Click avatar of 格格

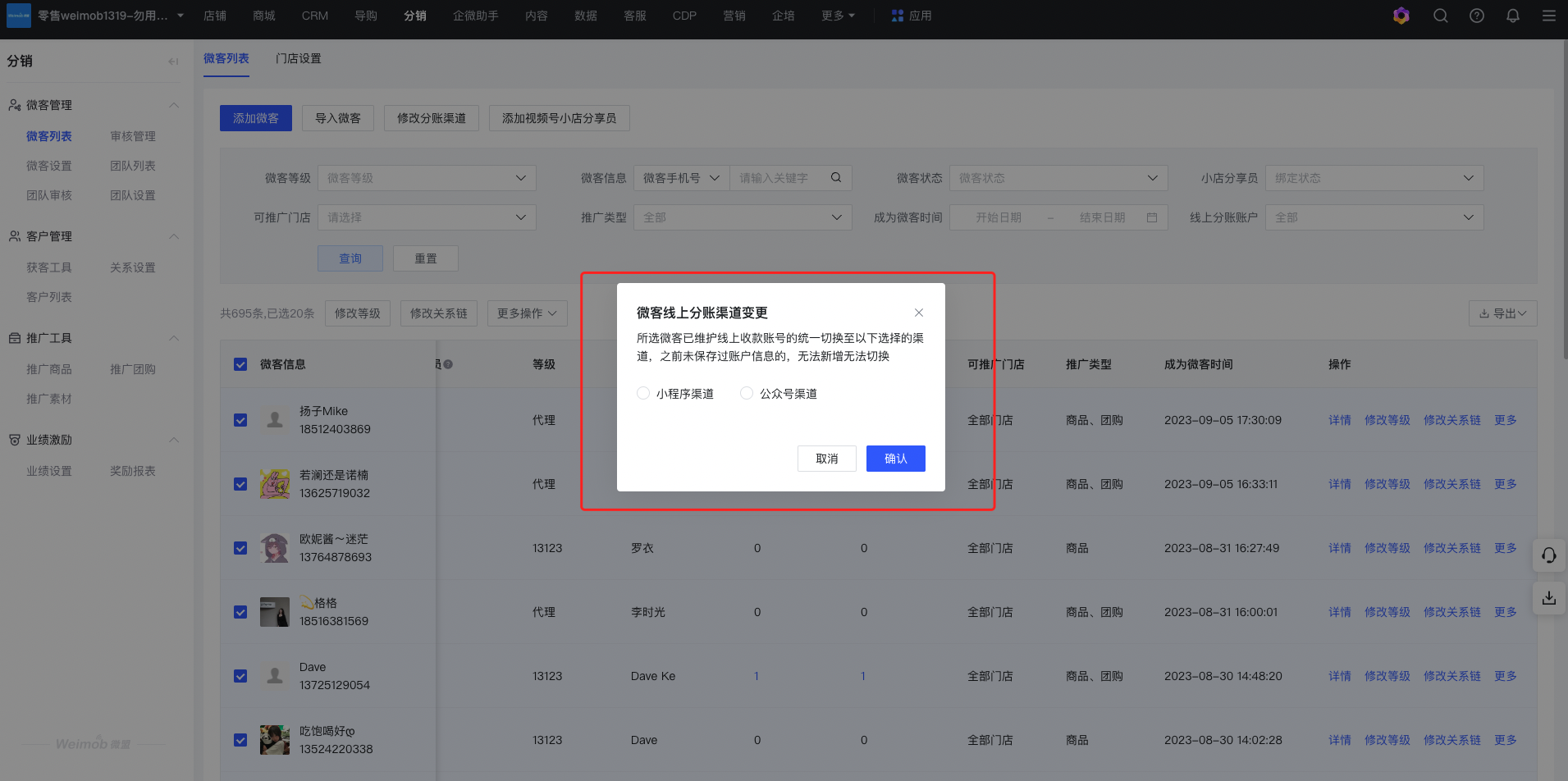pos(275,612)
